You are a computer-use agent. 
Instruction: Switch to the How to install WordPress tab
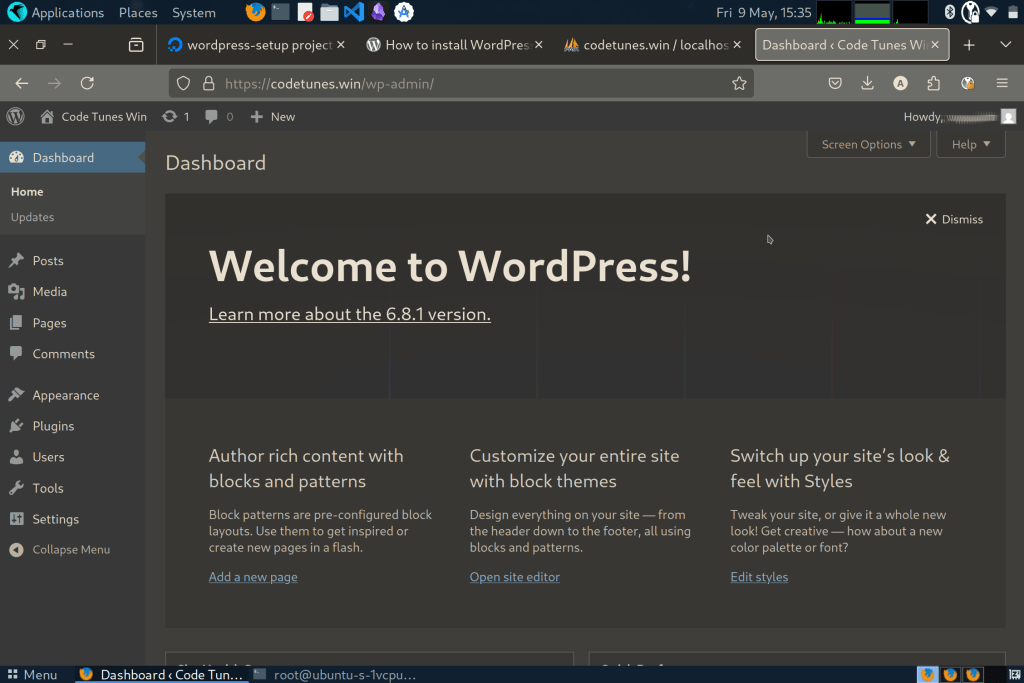click(453, 44)
